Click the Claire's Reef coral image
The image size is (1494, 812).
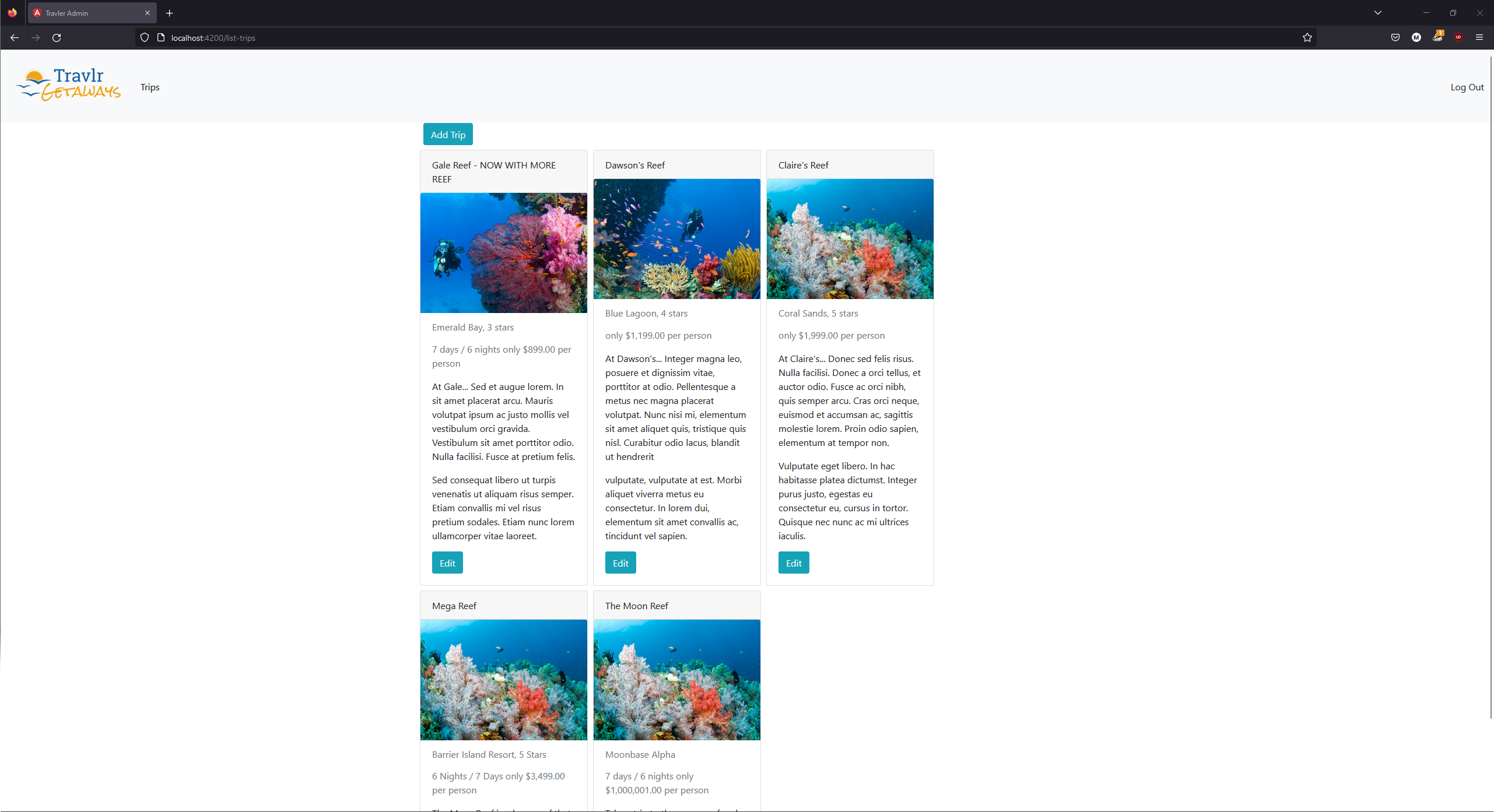(x=850, y=239)
